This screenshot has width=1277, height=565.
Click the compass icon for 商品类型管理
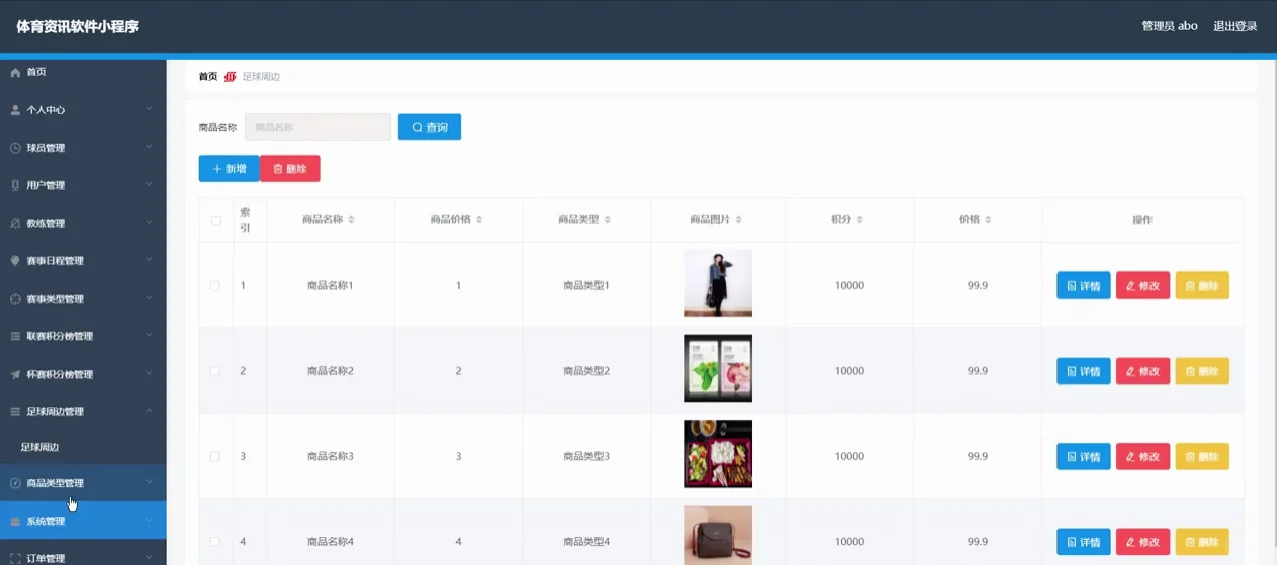15,483
